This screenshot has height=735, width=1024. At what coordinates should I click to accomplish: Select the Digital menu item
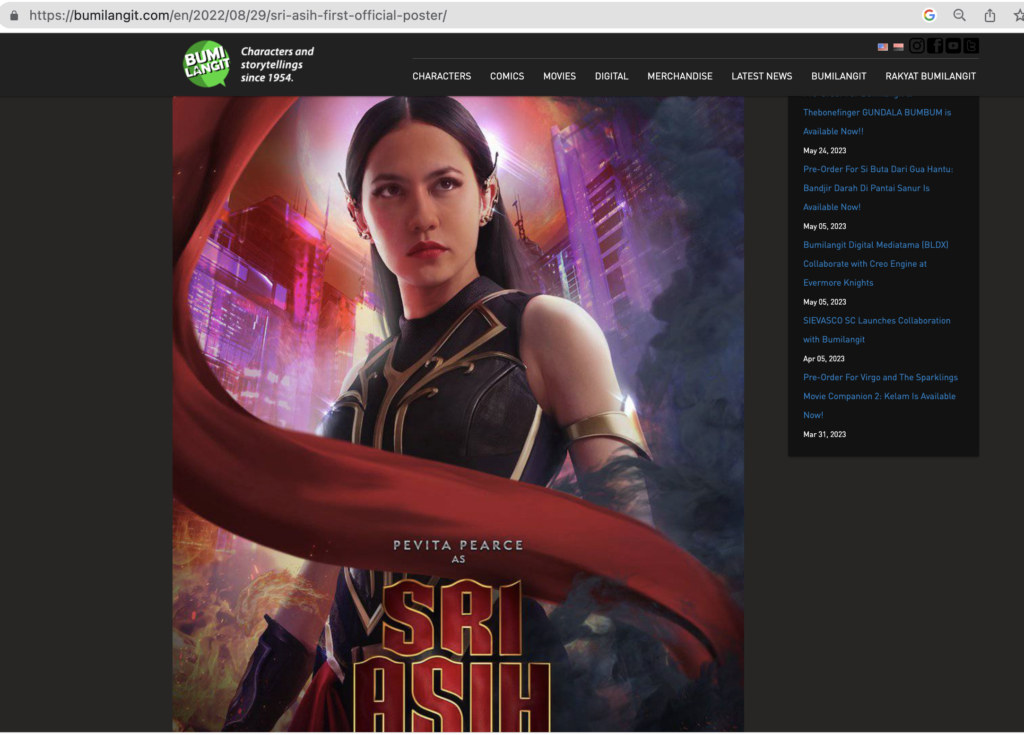[x=611, y=76]
